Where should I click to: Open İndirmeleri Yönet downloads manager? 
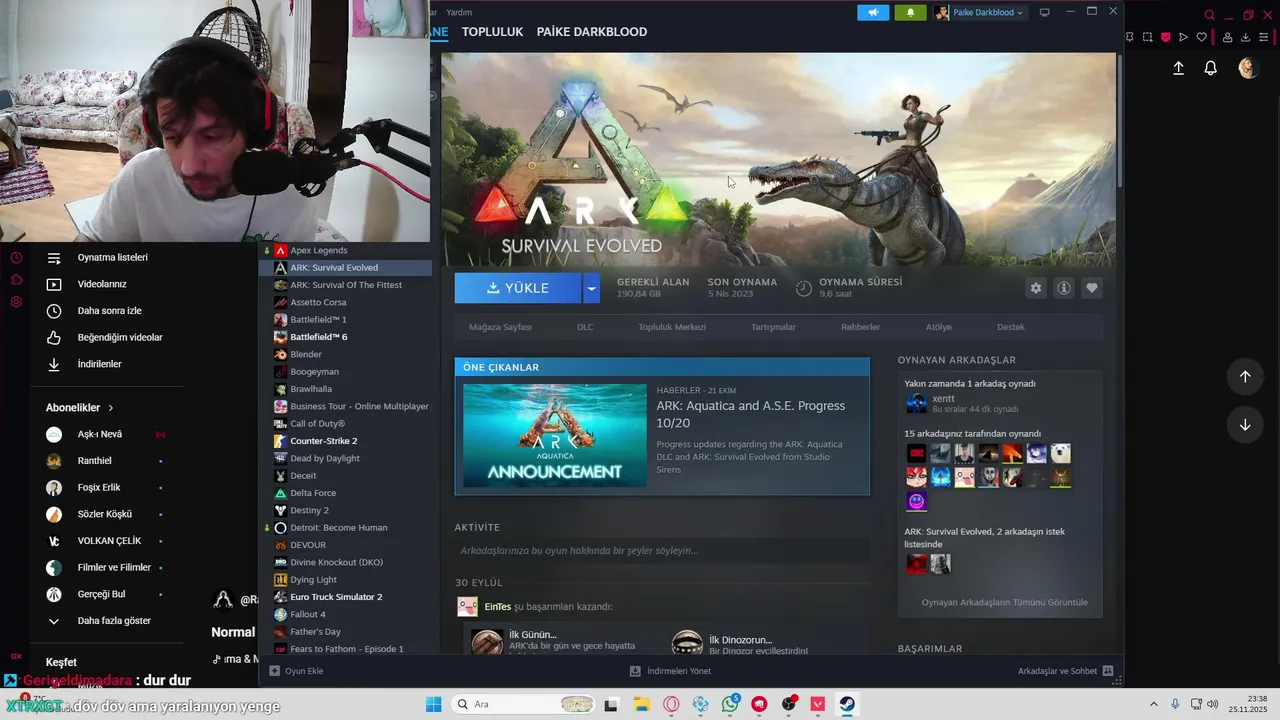[x=671, y=671]
